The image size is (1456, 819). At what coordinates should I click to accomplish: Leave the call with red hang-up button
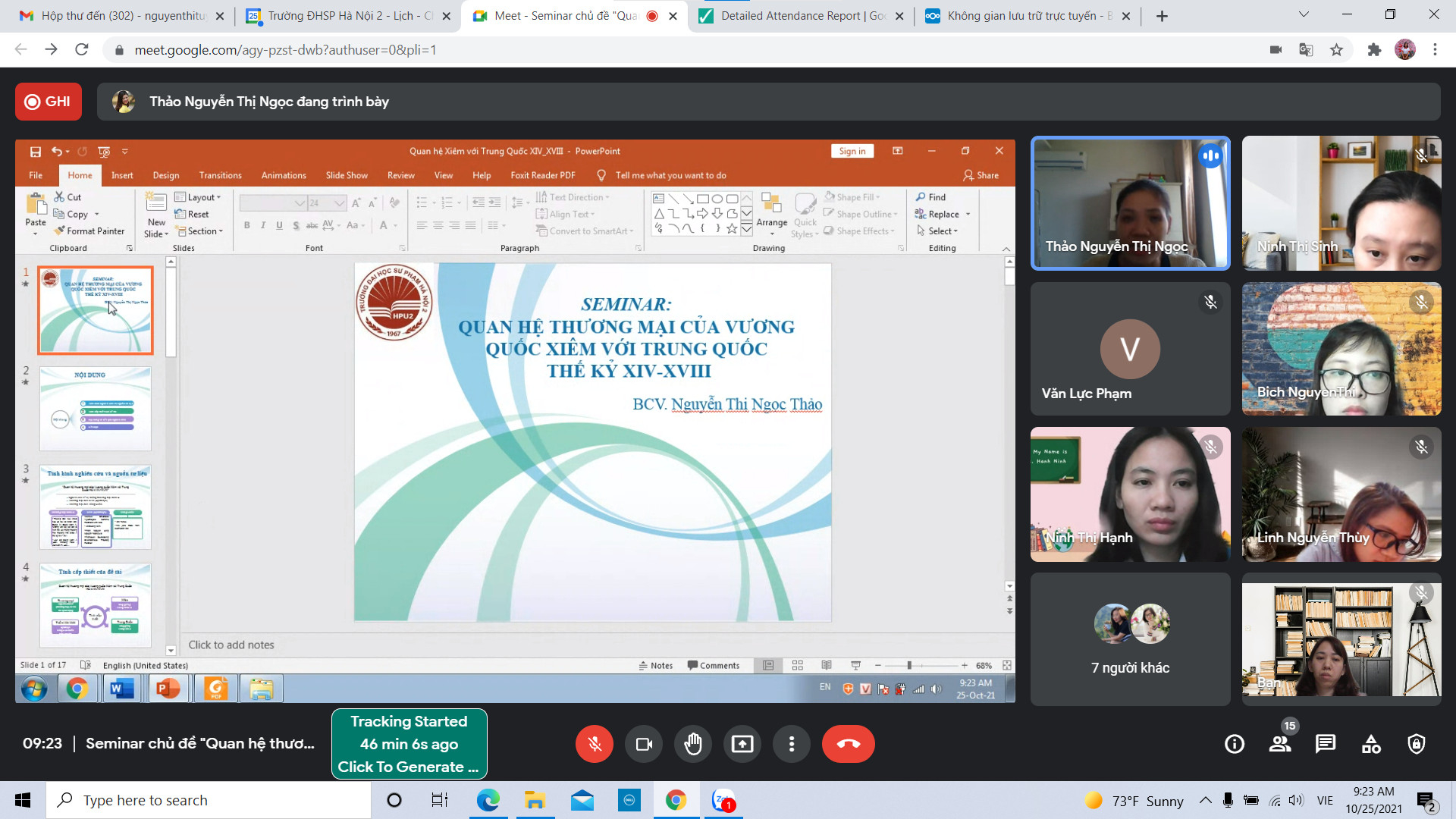(848, 744)
